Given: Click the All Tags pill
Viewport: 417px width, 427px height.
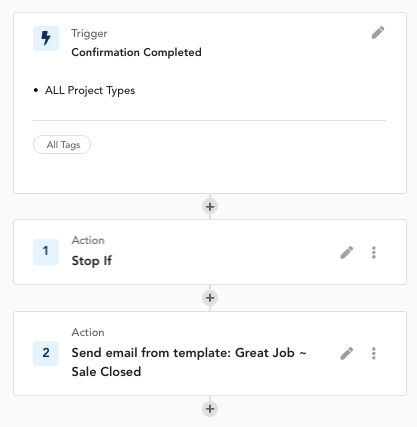Looking at the screenshot, I should (62, 145).
